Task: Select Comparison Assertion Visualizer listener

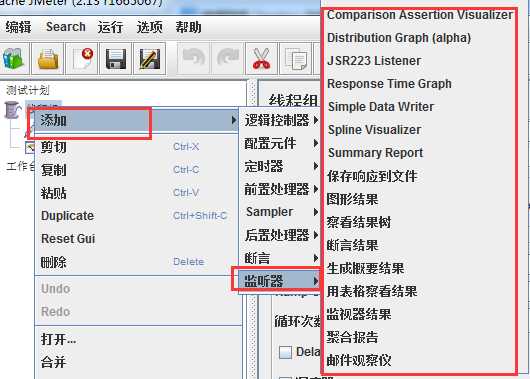Action: tap(420, 15)
